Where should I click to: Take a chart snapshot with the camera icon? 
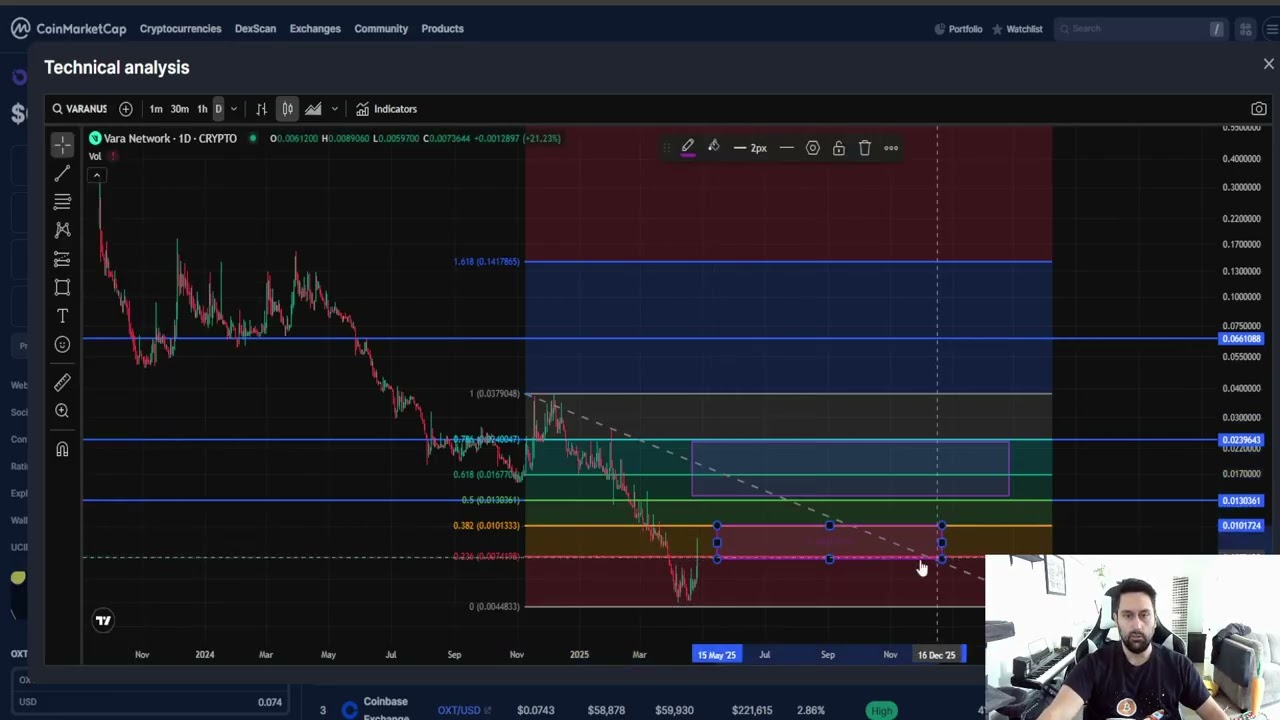(x=1259, y=109)
